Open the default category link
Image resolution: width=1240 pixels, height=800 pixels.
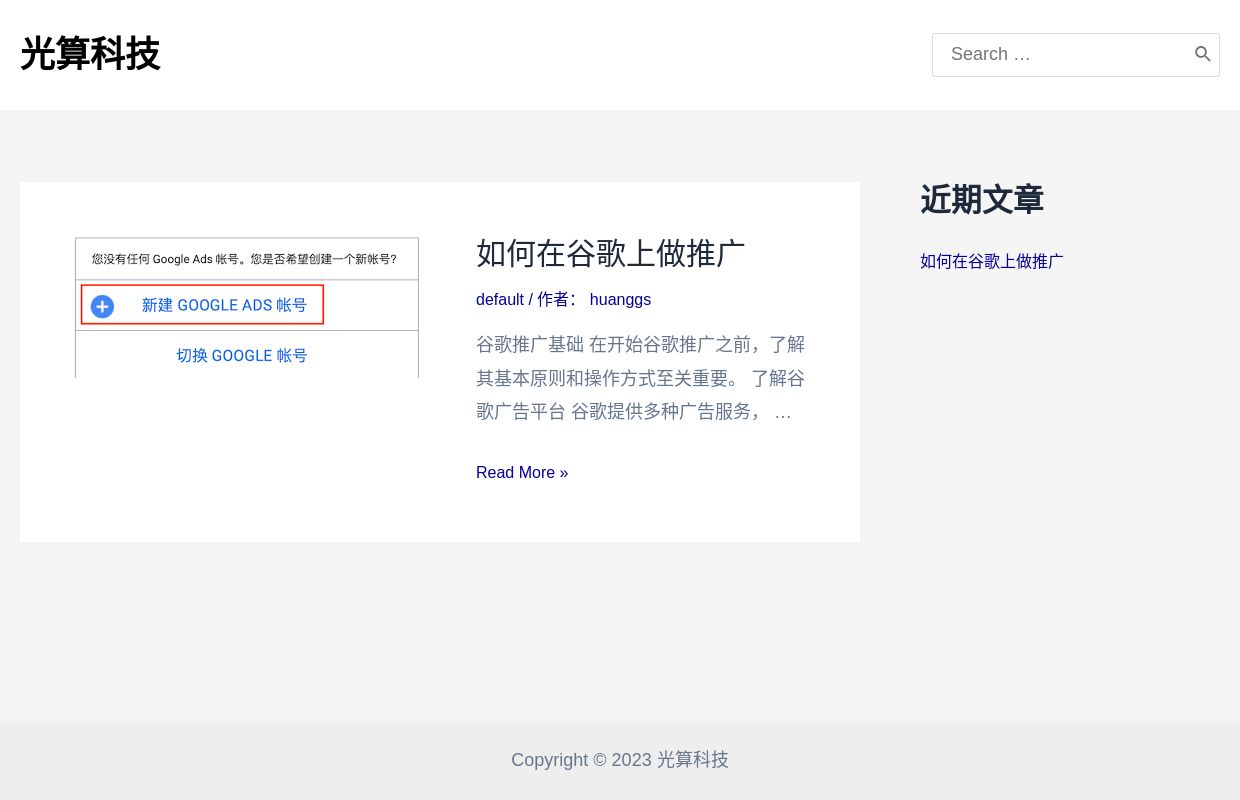click(500, 299)
